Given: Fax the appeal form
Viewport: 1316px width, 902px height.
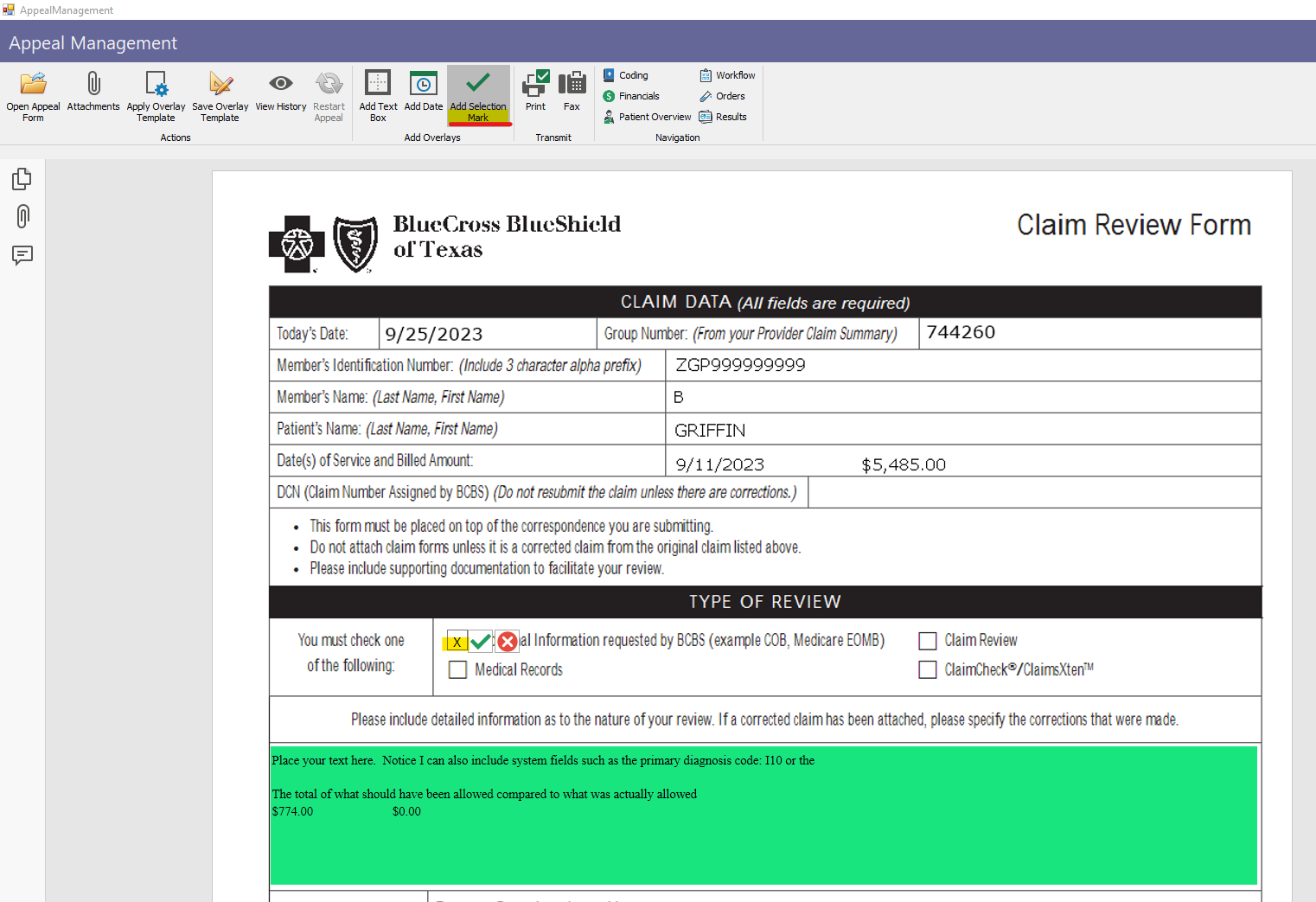Looking at the screenshot, I should pyautogui.click(x=572, y=92).
